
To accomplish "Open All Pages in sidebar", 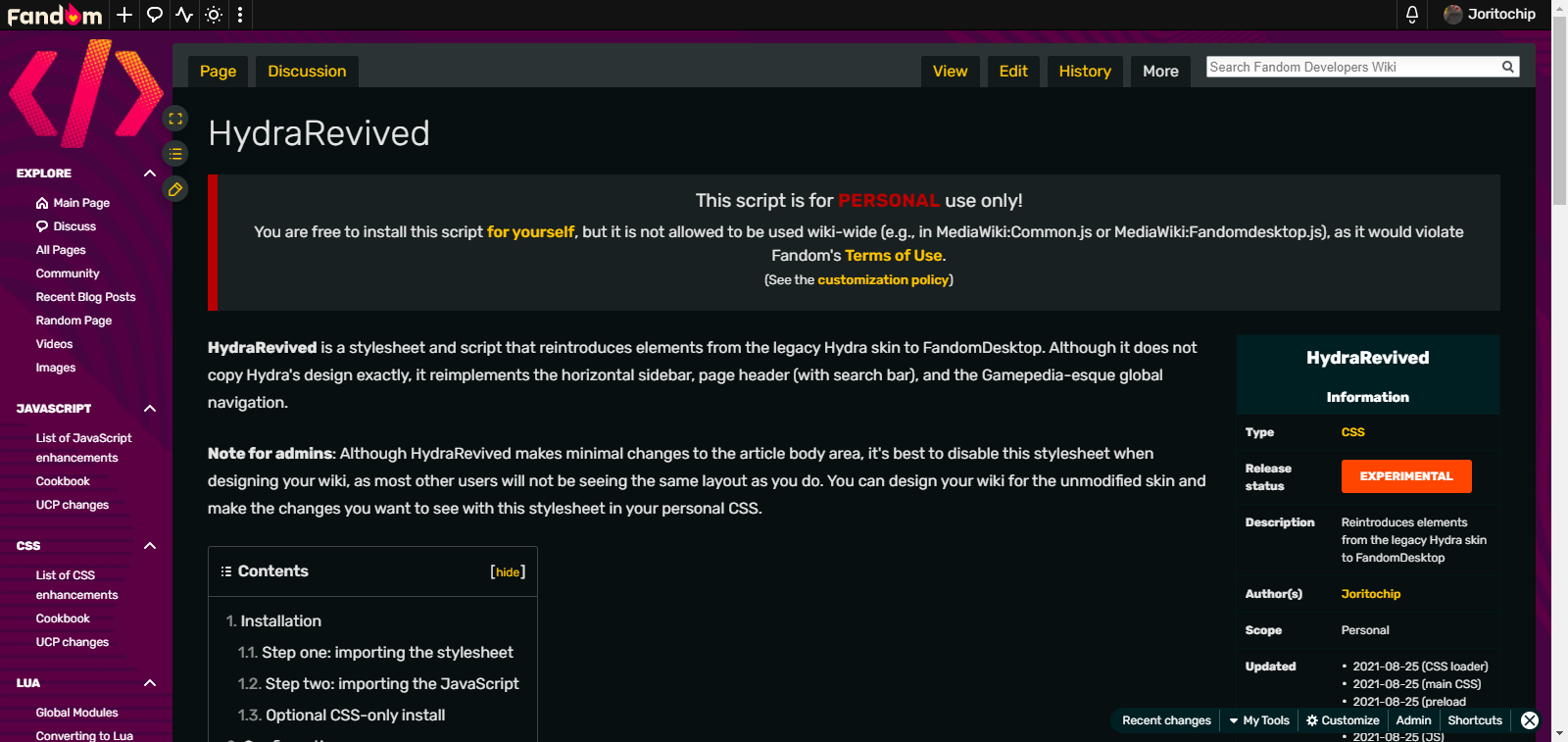I will click(61, 250).
